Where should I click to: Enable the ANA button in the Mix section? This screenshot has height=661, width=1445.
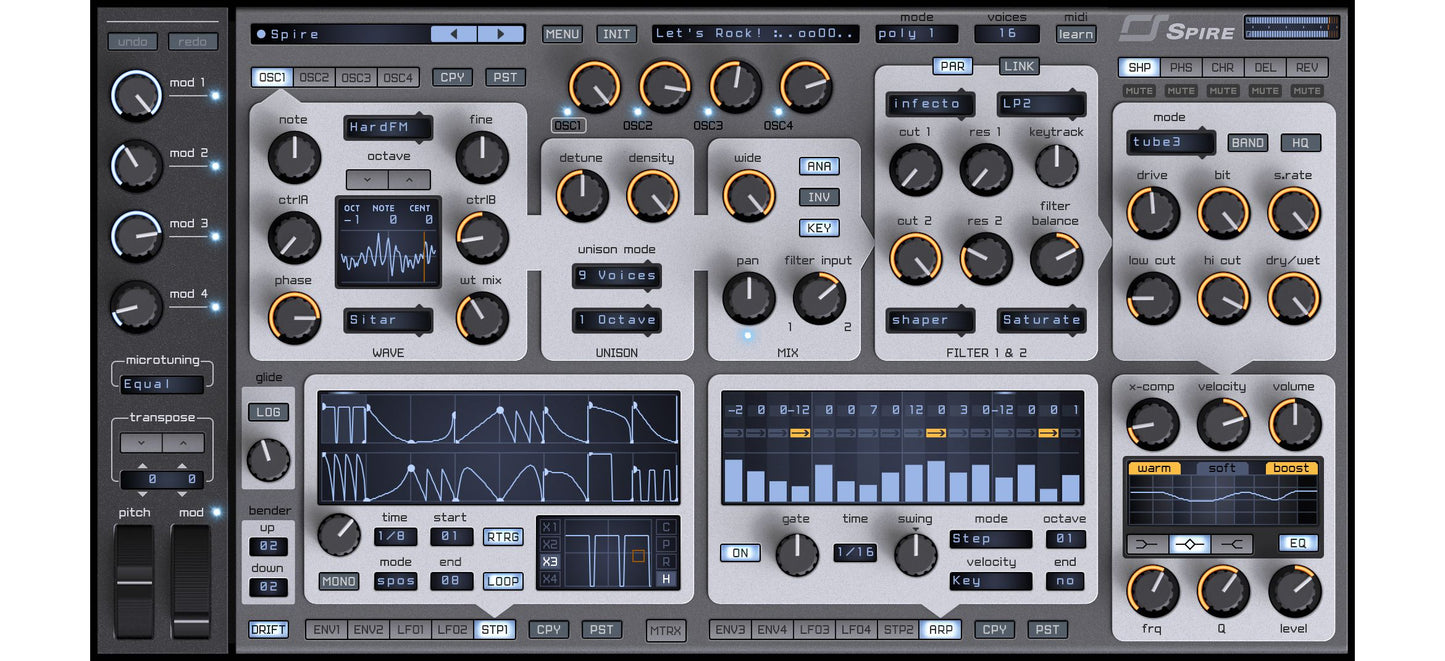click(x=818, y=166)
